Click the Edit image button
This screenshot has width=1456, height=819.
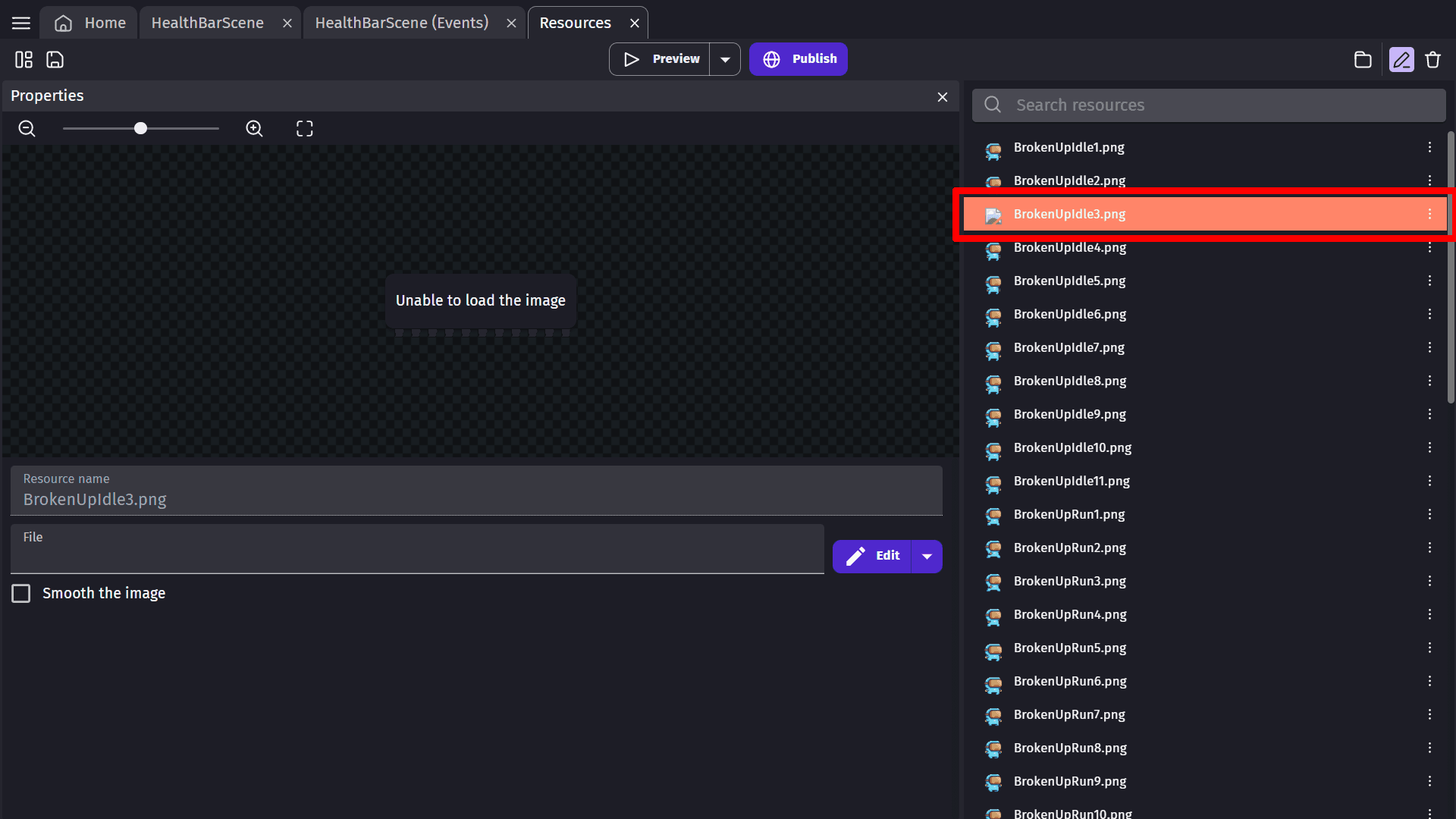872,556
